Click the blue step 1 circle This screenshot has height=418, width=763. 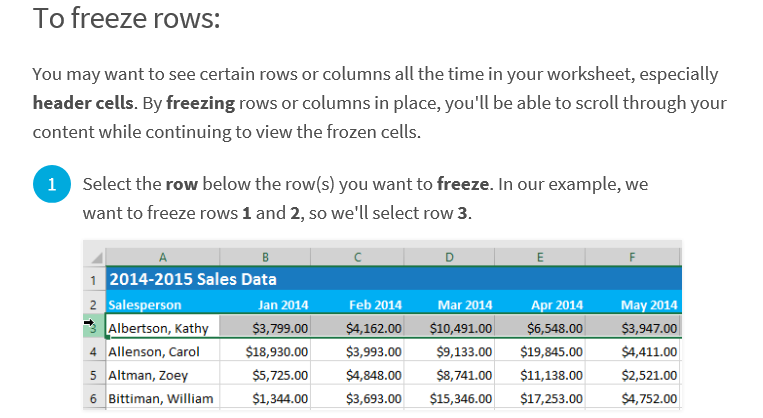(52, 184)
